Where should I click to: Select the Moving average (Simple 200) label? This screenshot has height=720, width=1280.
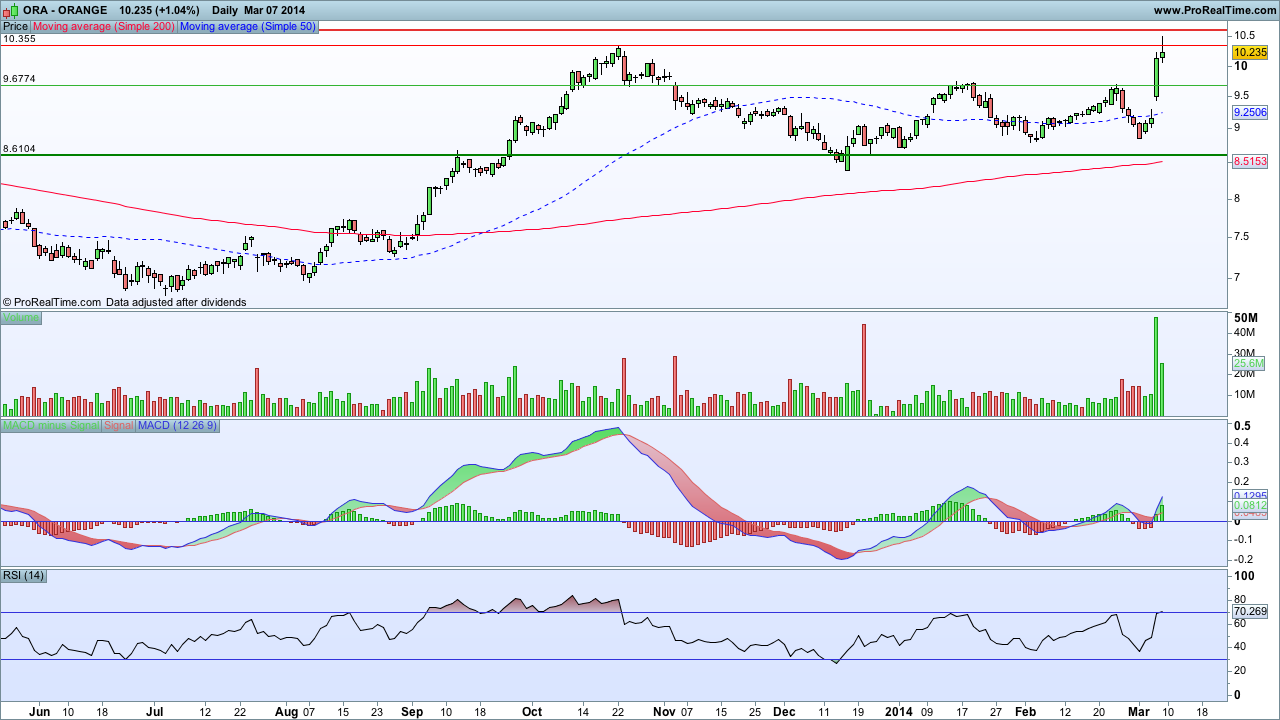[104, 27]
